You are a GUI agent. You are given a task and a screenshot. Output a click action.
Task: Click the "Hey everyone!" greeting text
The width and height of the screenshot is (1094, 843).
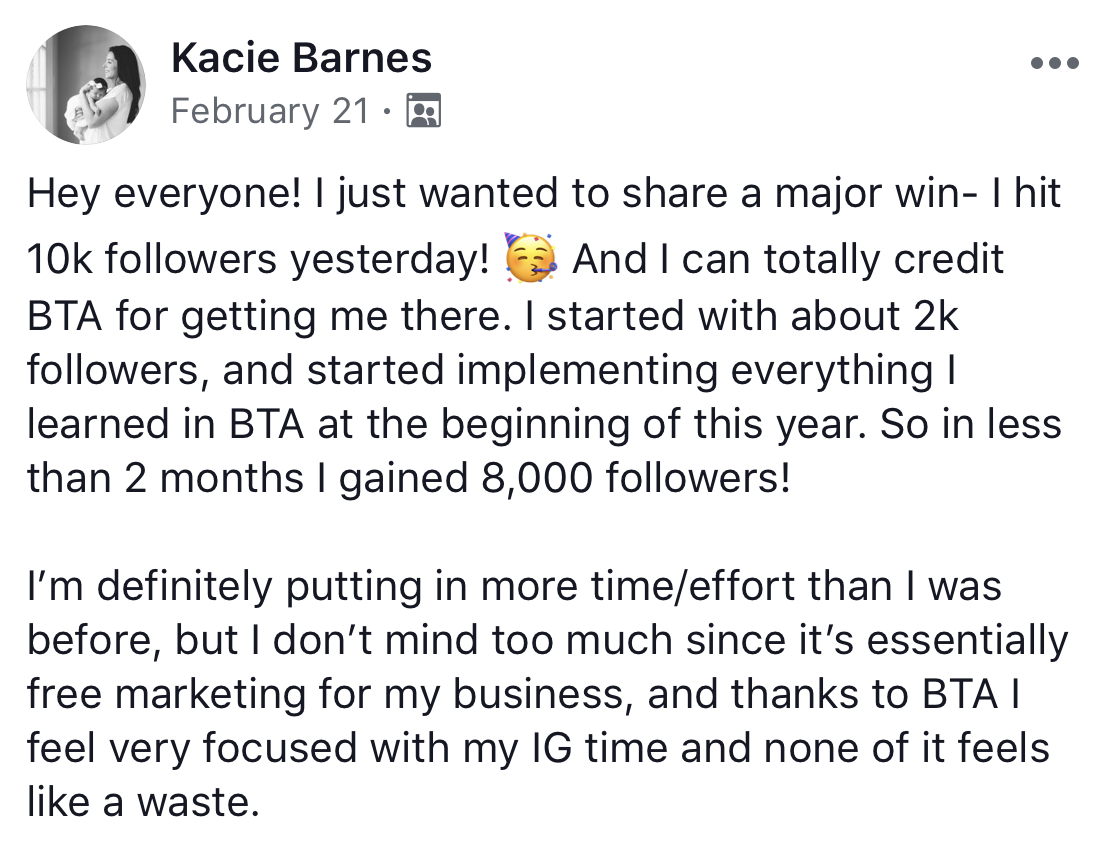click(165, 193)
